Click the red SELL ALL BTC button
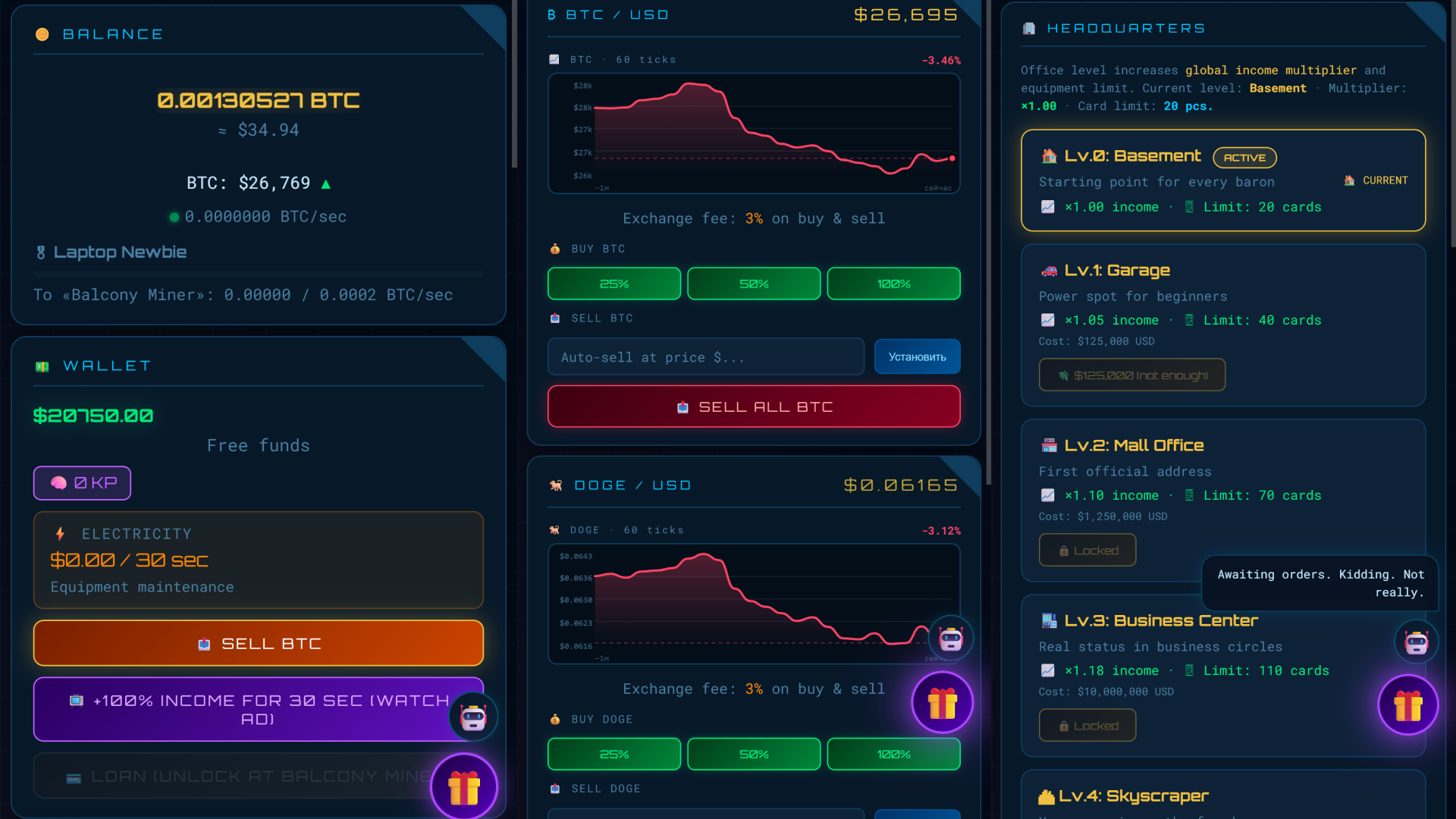The width and height of the screenshot is (1456, 819). 754,406
